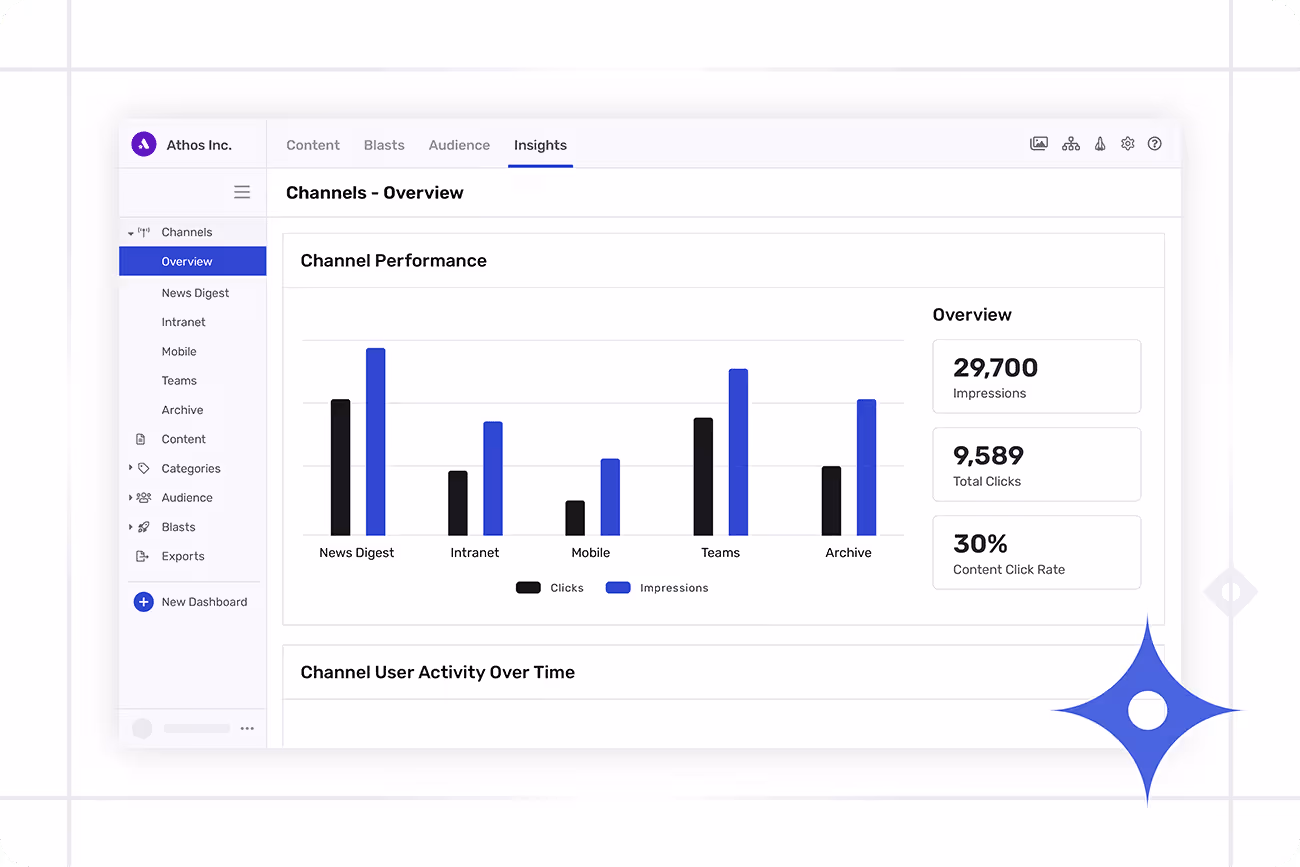The image size is (1300, 867).
Task: Open the three-dot user menu at sidebar bottom
Action: coord(247,729)
